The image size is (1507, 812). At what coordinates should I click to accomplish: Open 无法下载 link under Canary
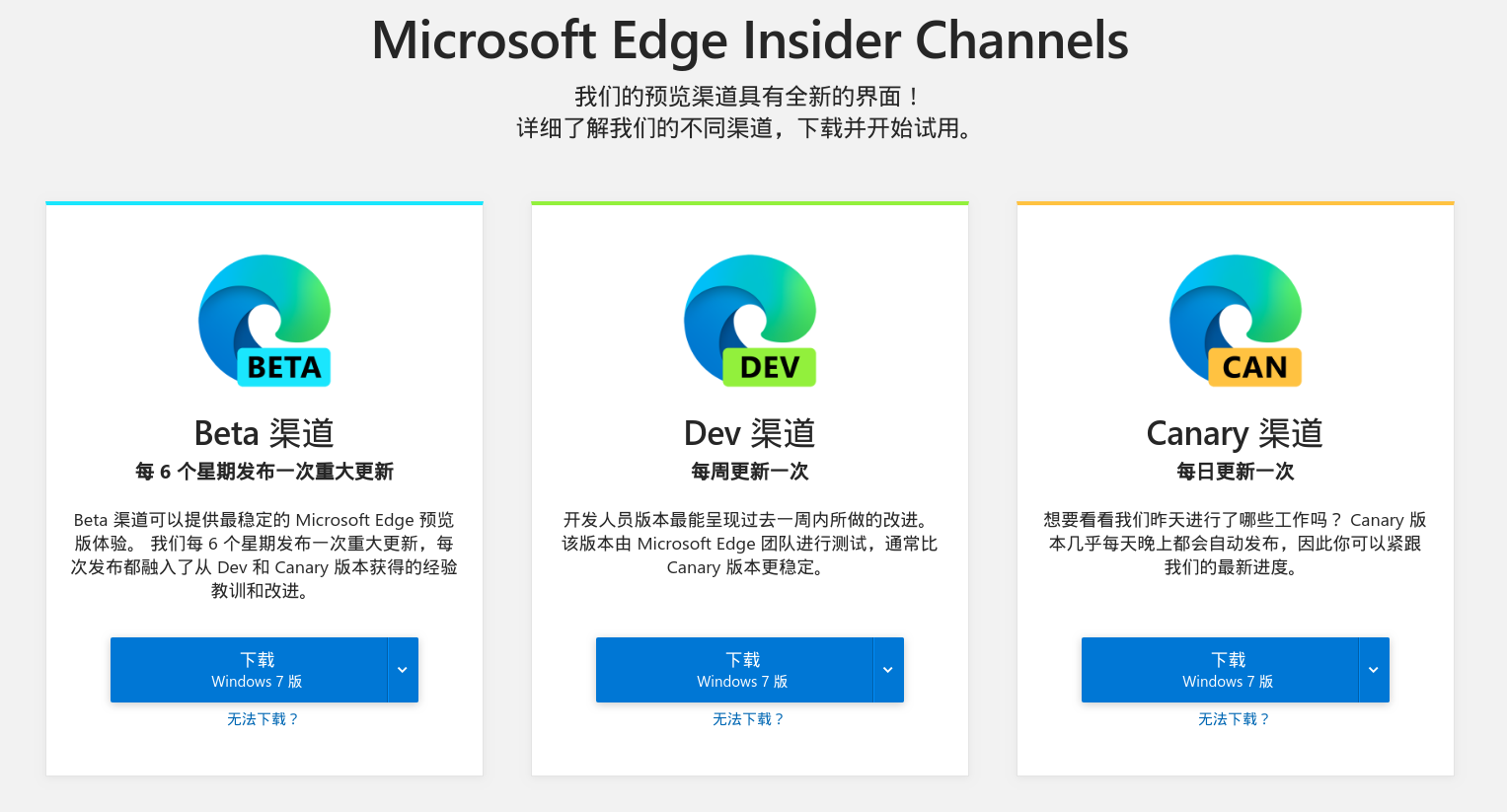1235,719
